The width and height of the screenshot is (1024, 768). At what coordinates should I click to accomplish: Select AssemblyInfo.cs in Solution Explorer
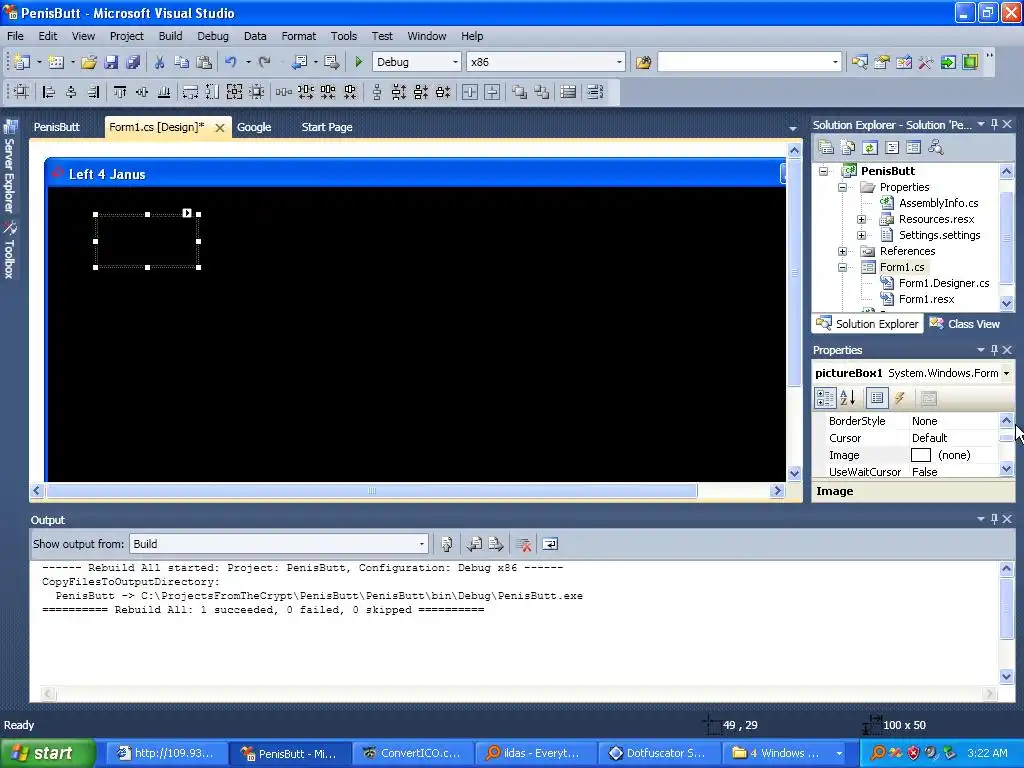pyautogui.click(x=938, y=203)
